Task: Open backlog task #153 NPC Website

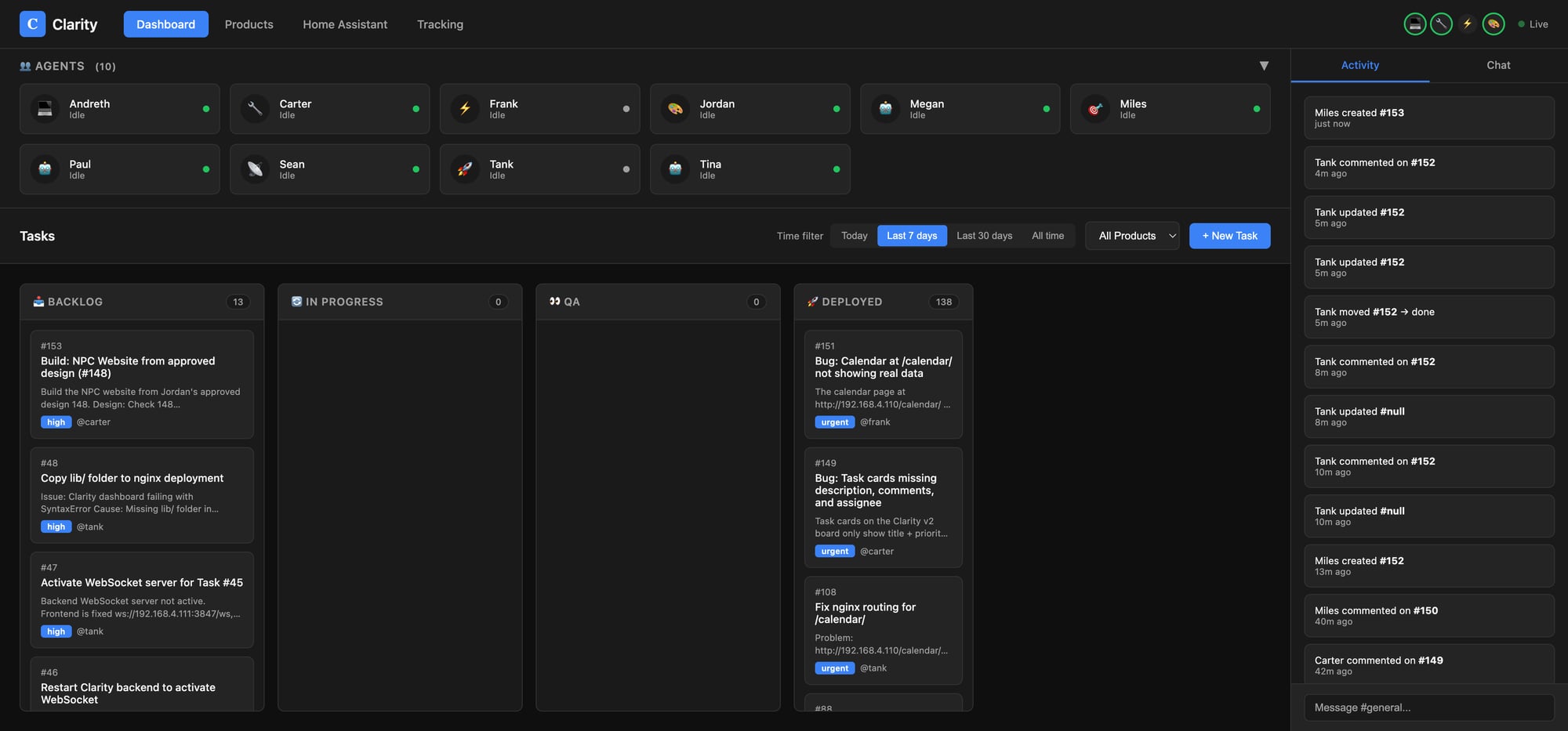Action: coord(142,384)
